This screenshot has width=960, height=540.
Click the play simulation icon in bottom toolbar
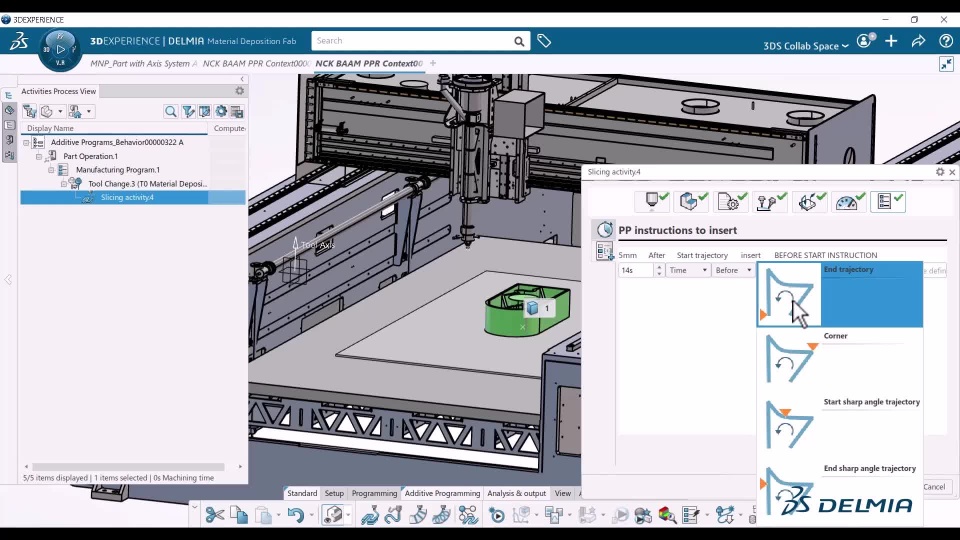coord(497,515)
